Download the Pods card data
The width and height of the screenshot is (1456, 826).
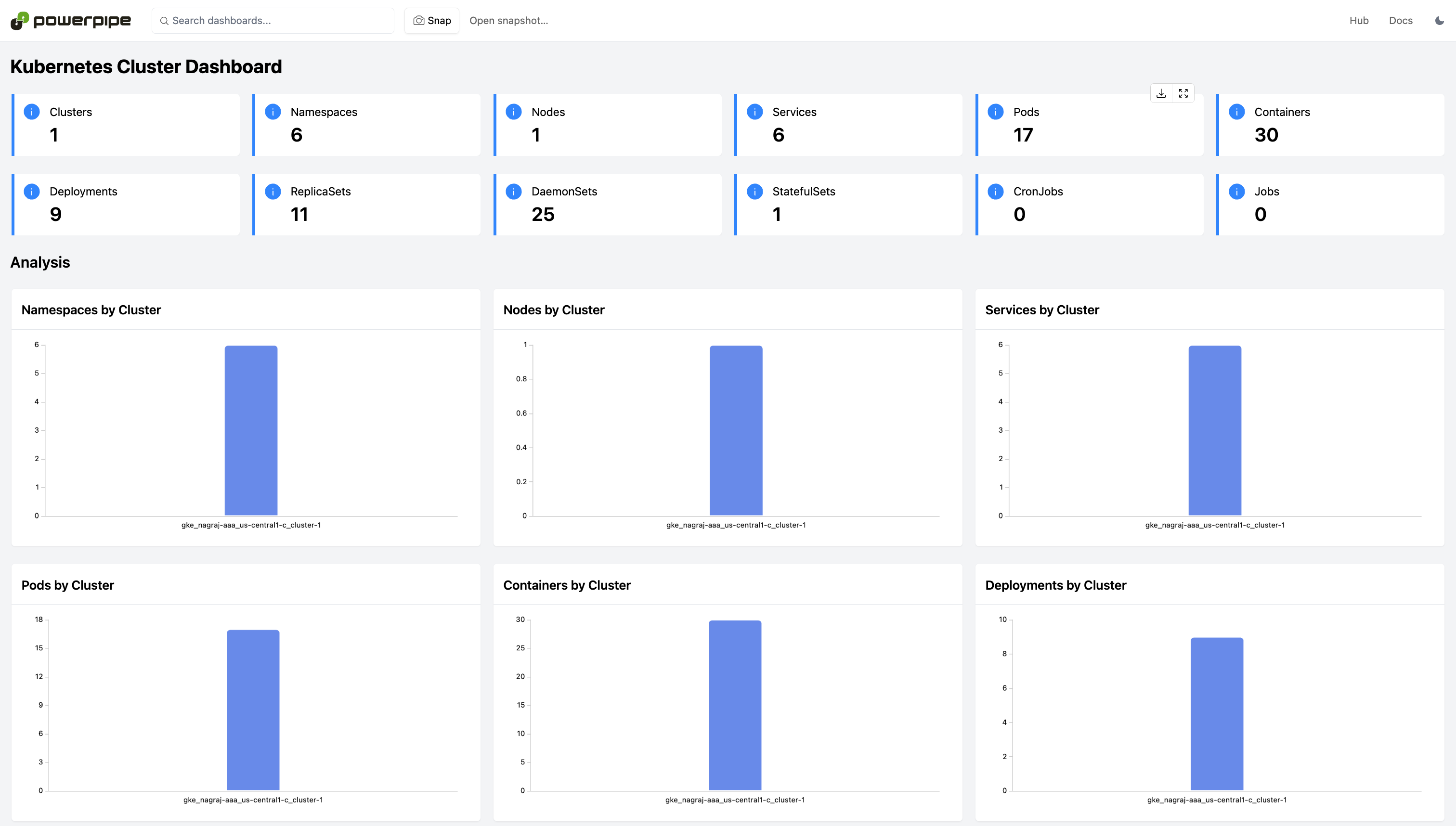click(1161, 93)
